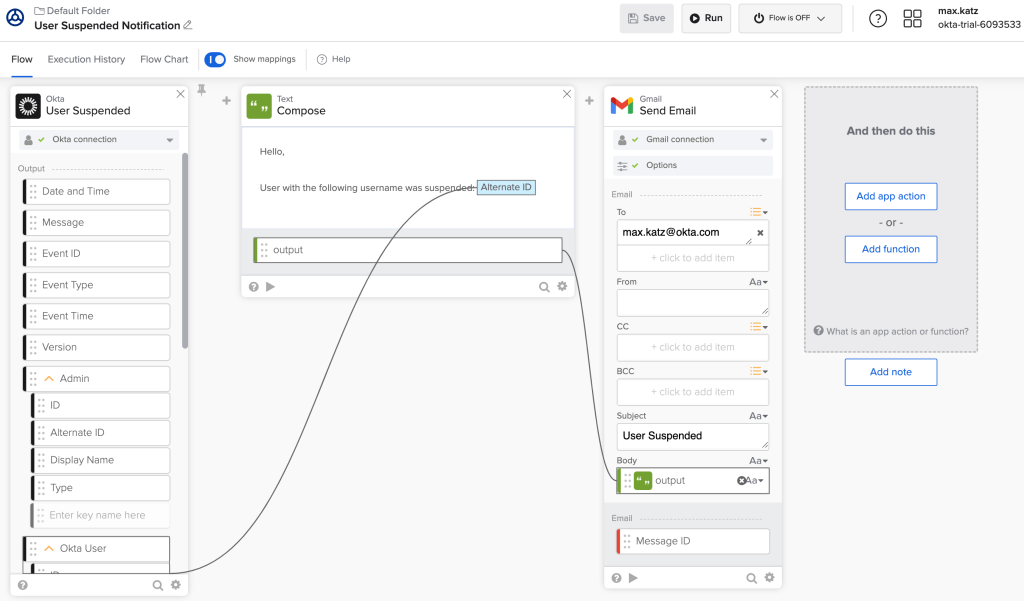Click the pin icon on the User Suspended card

point(200,92)
